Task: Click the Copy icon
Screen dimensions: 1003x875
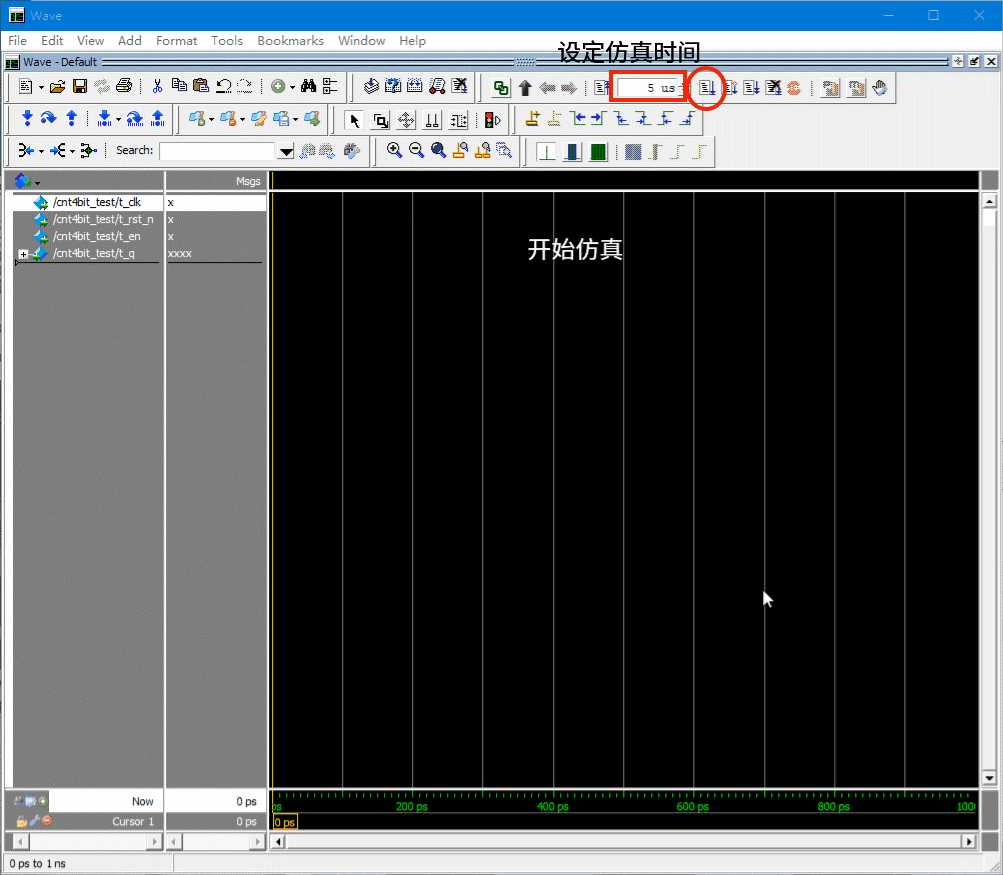Action: coord(180,86)
